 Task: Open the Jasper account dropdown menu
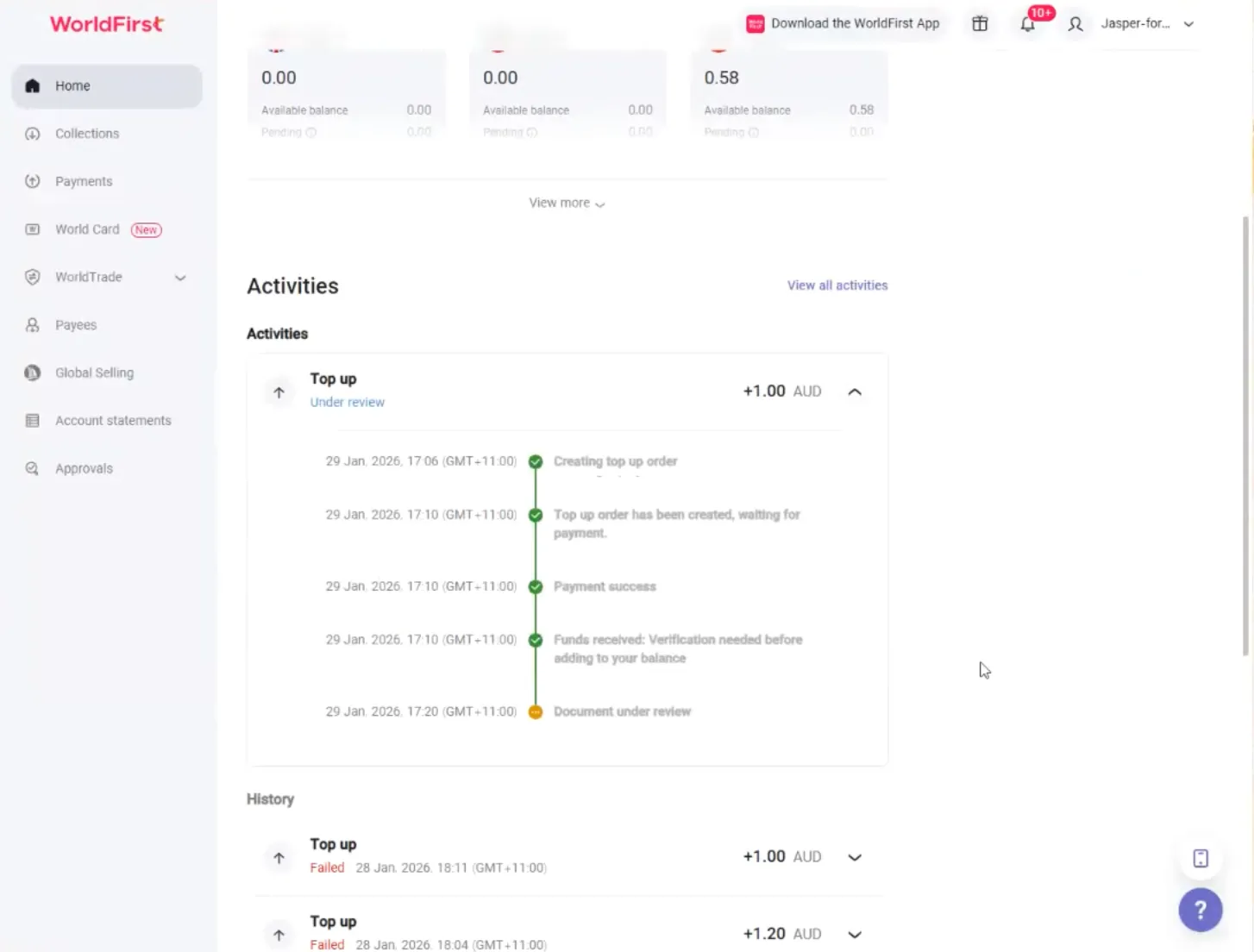pyautogui.click(x=1188, y=24)
